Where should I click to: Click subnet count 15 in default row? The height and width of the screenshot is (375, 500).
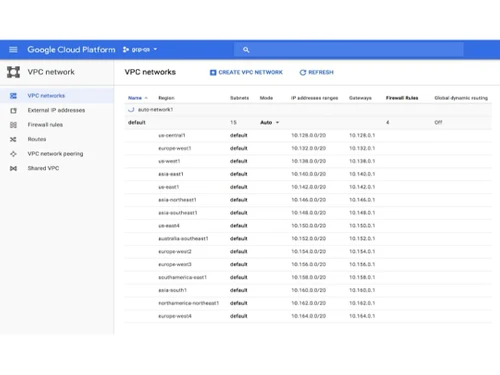click(x=233, y=122)
